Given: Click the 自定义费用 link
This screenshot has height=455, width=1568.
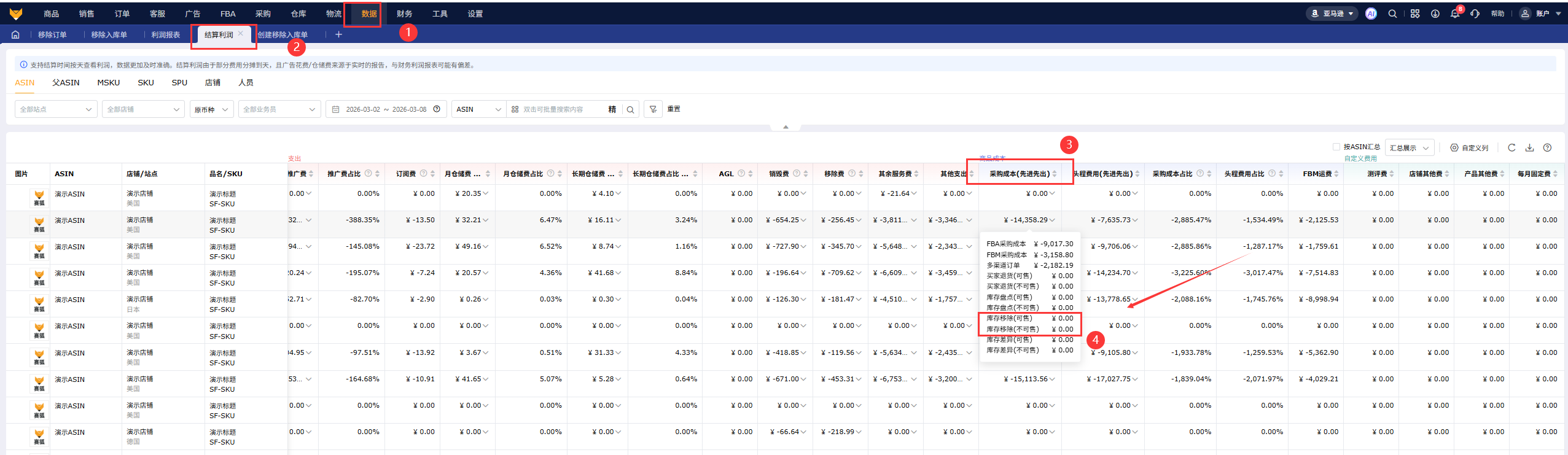Looking at the screenshot, I should (x=1360, y=158).
